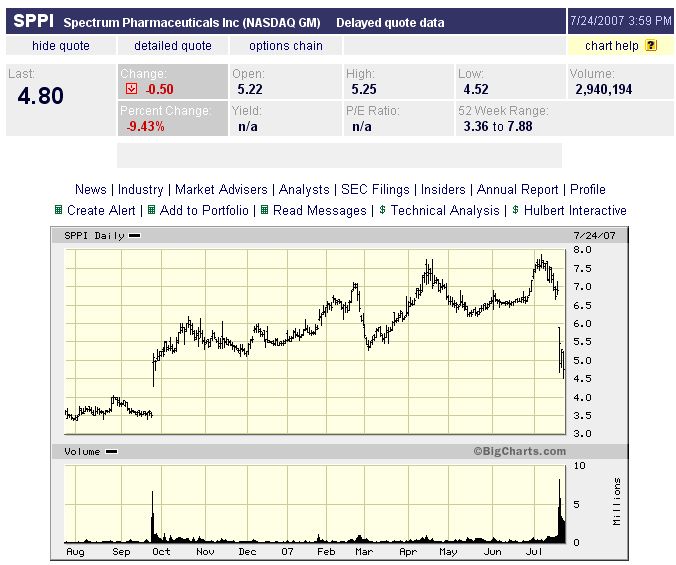View the Analysts page
The width and height of the screenshot is (676, 565).
[304, 189]
